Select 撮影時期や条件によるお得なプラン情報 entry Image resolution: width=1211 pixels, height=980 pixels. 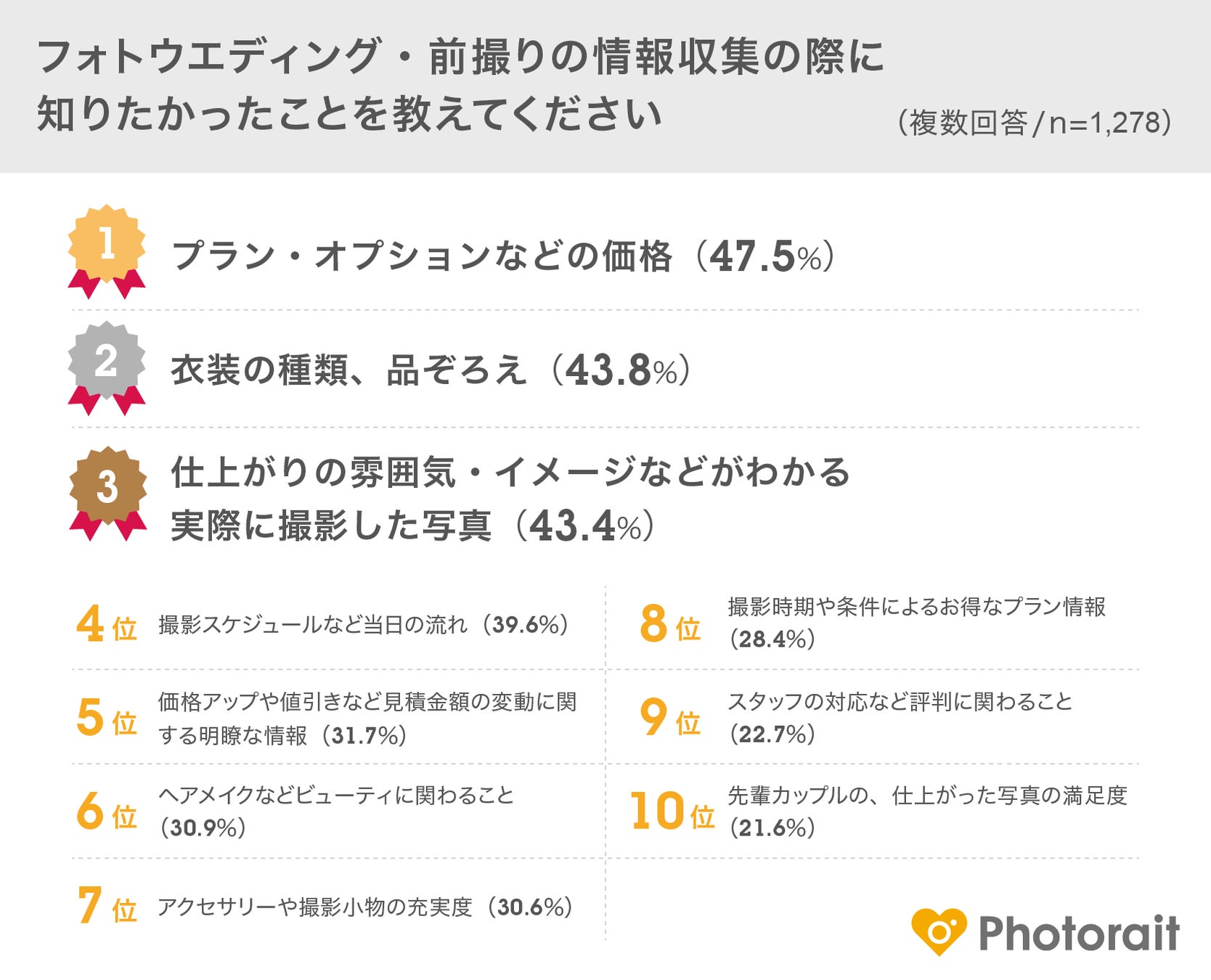tap(916, 607)
